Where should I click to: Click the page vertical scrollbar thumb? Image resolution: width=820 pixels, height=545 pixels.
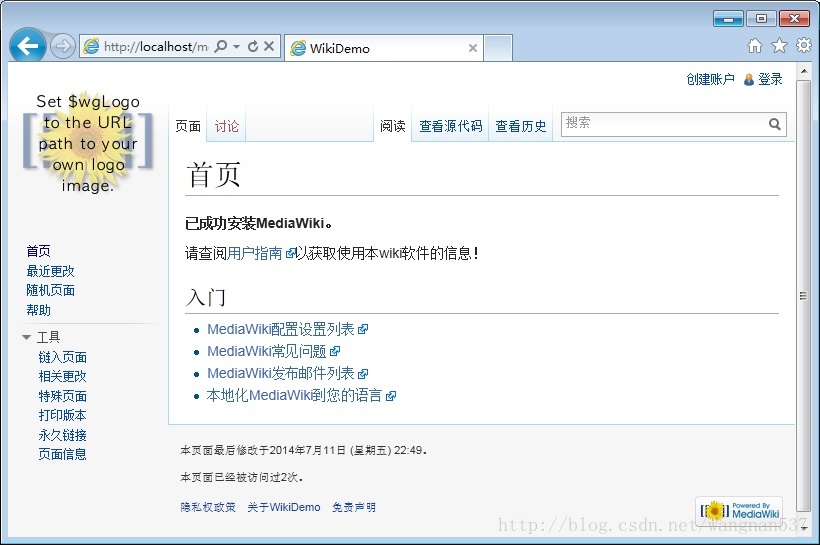[x=803, y=295]
